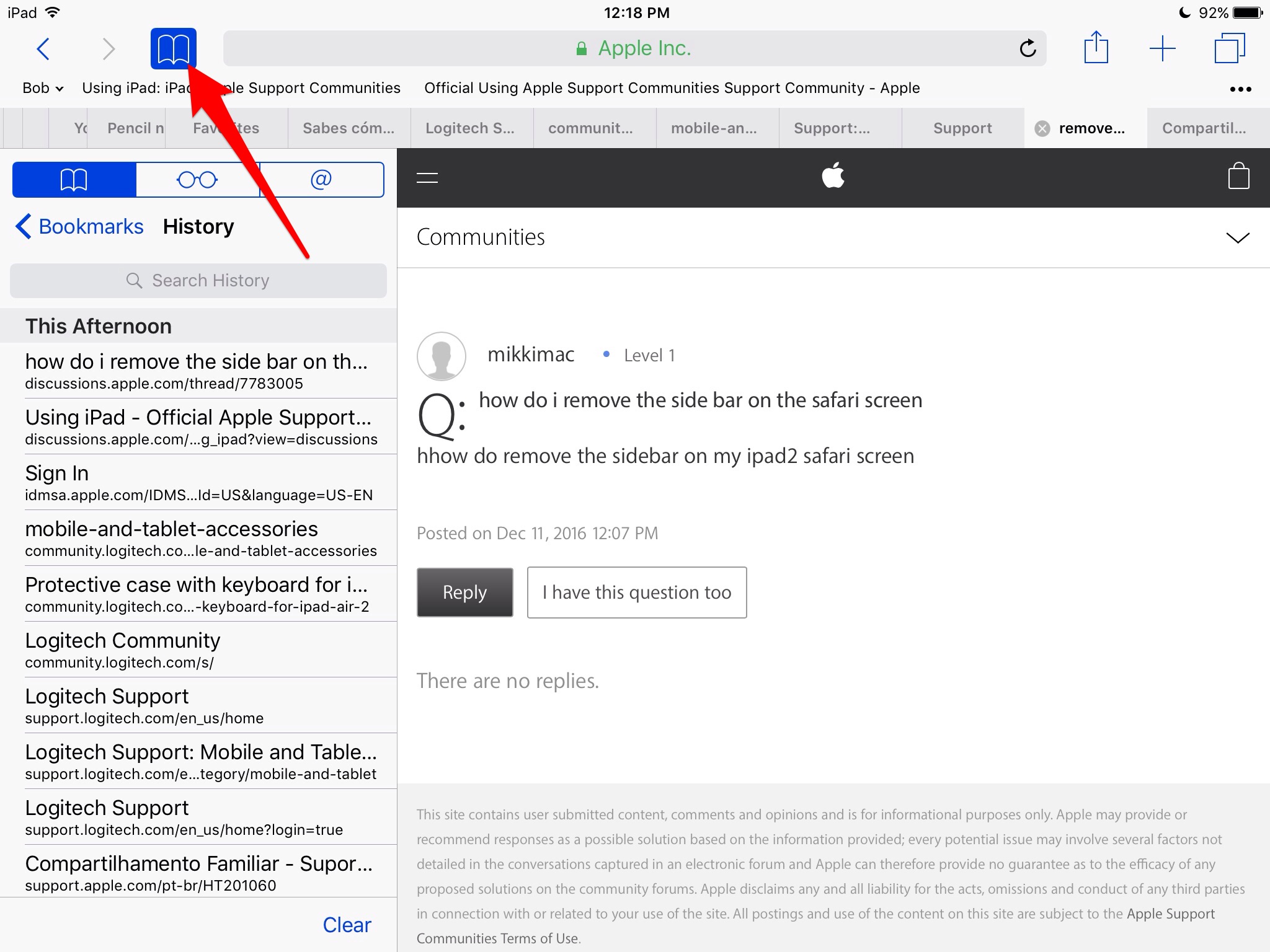Clear the browsing history
Screen dimensions: 1270x952
pos(347,925)
